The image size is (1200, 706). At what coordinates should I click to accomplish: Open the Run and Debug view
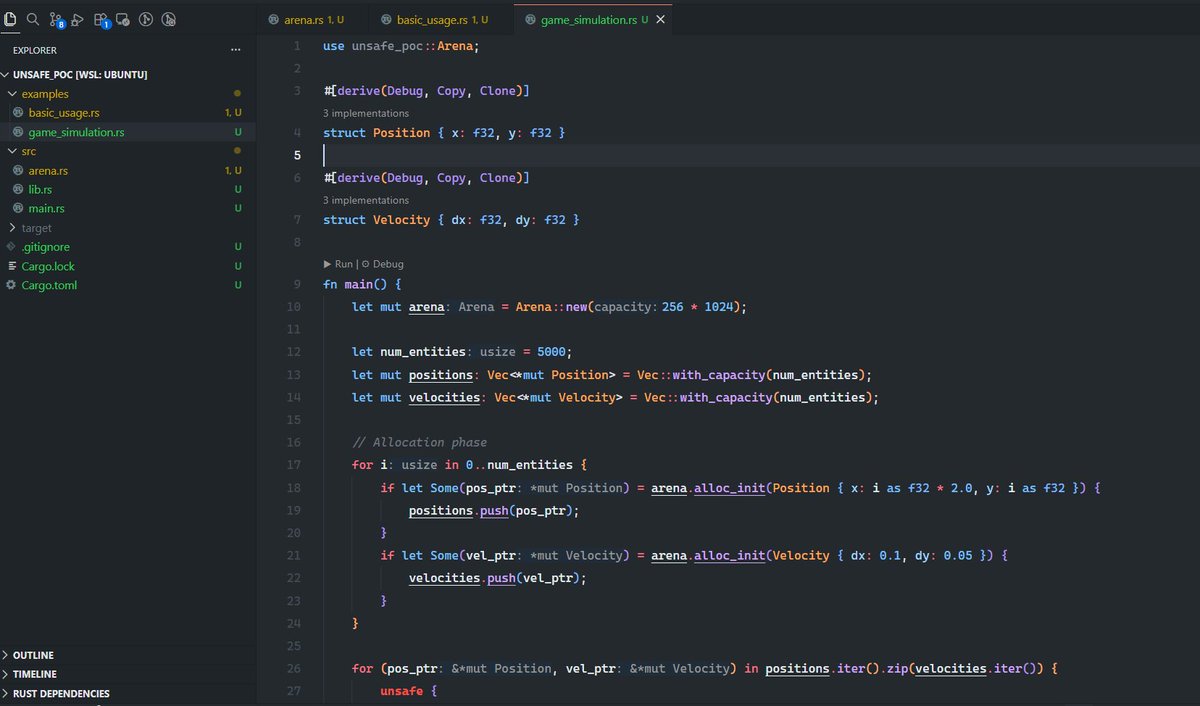pos(77,19)
